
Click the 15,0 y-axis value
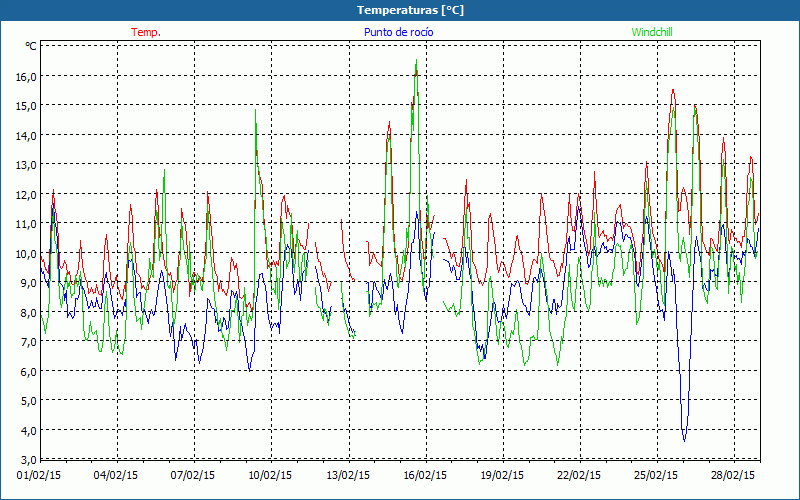click(x=26, y=106)
